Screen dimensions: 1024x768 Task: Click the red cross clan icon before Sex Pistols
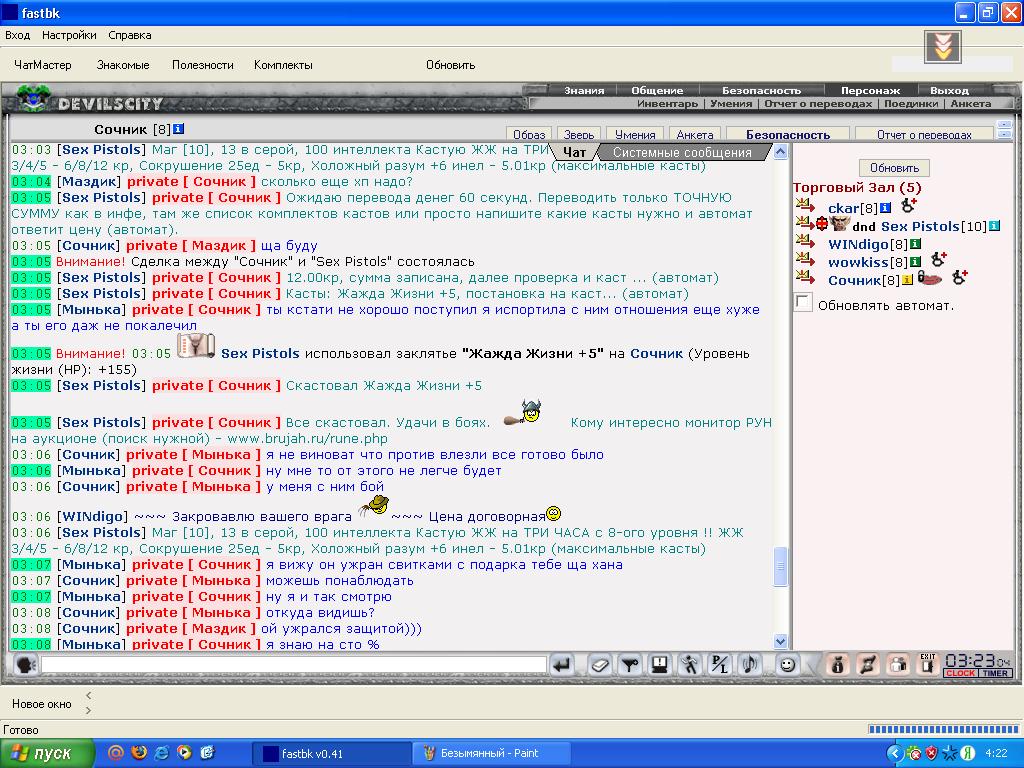coord(822,225)
